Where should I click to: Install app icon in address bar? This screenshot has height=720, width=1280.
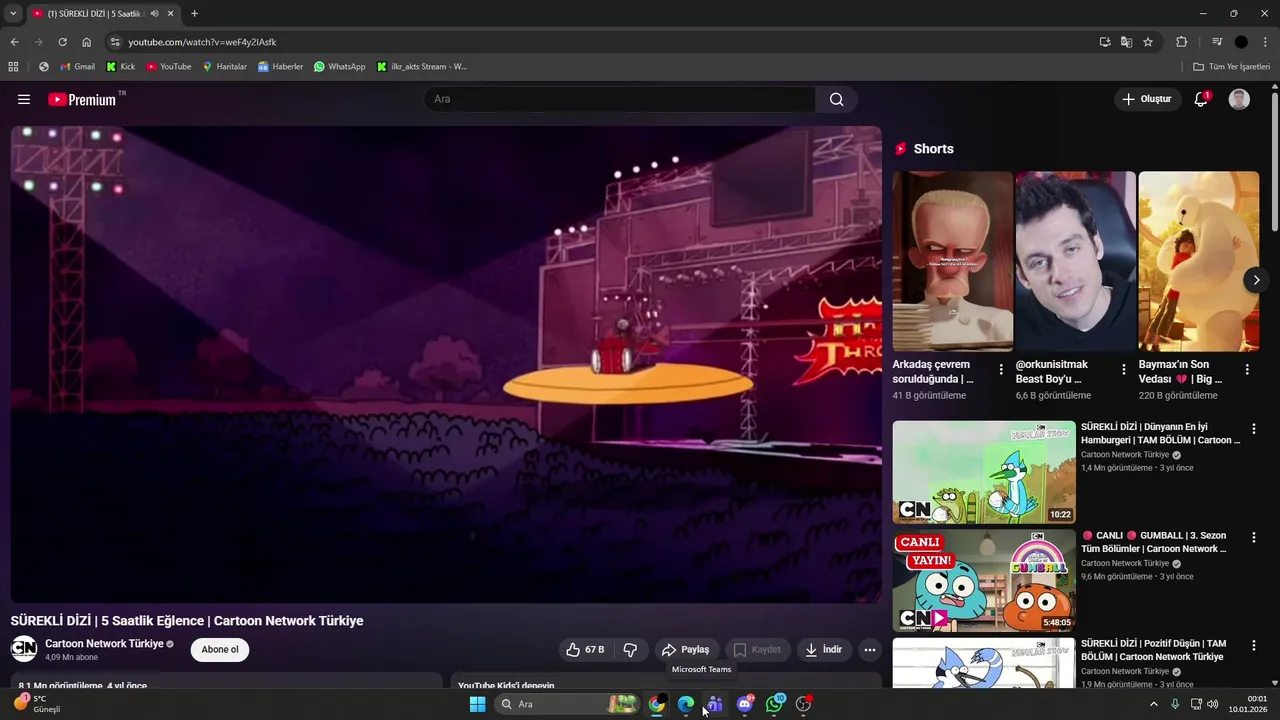point(1105,42)
